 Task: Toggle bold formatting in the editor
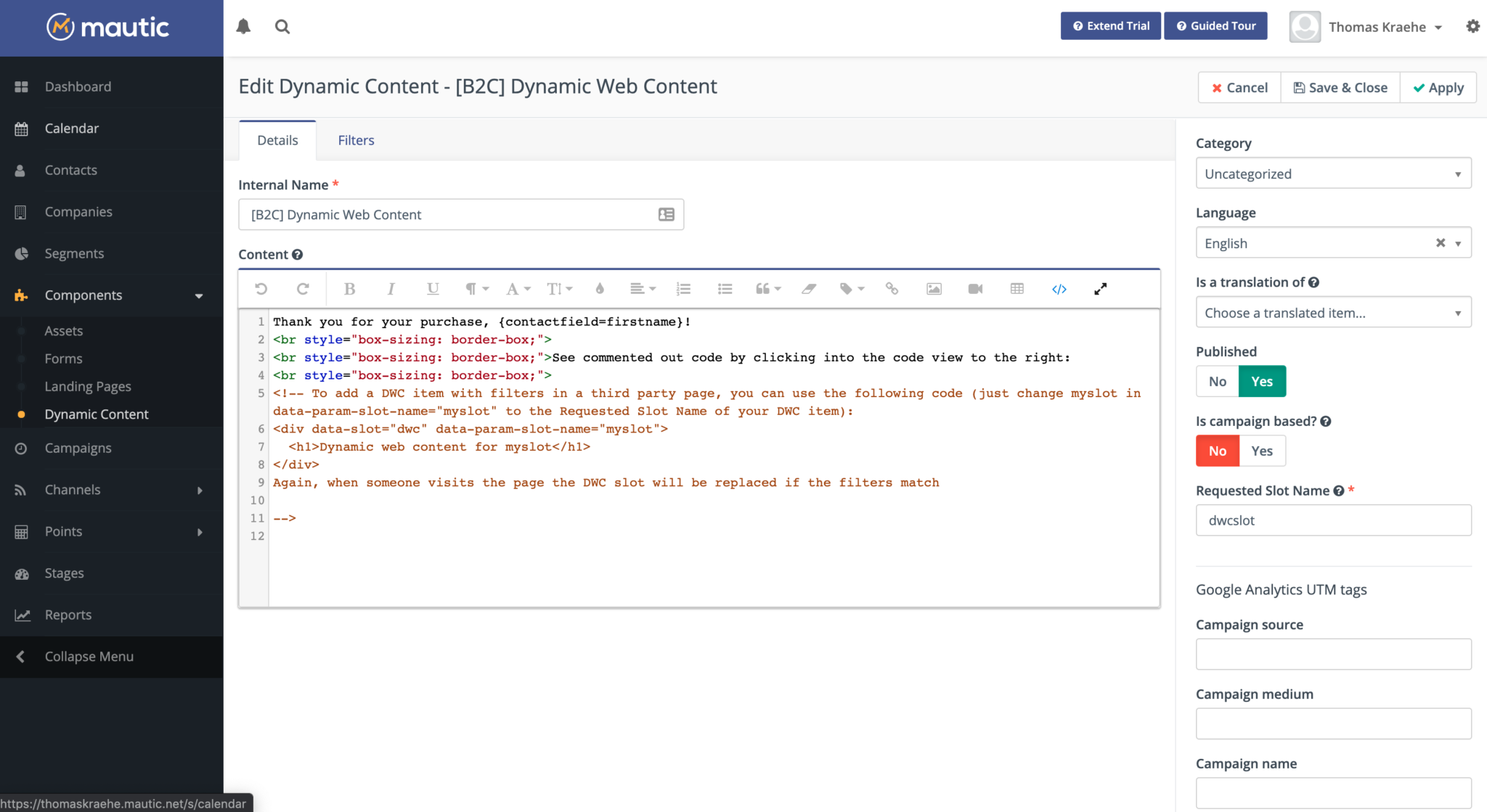coord(349,288)
